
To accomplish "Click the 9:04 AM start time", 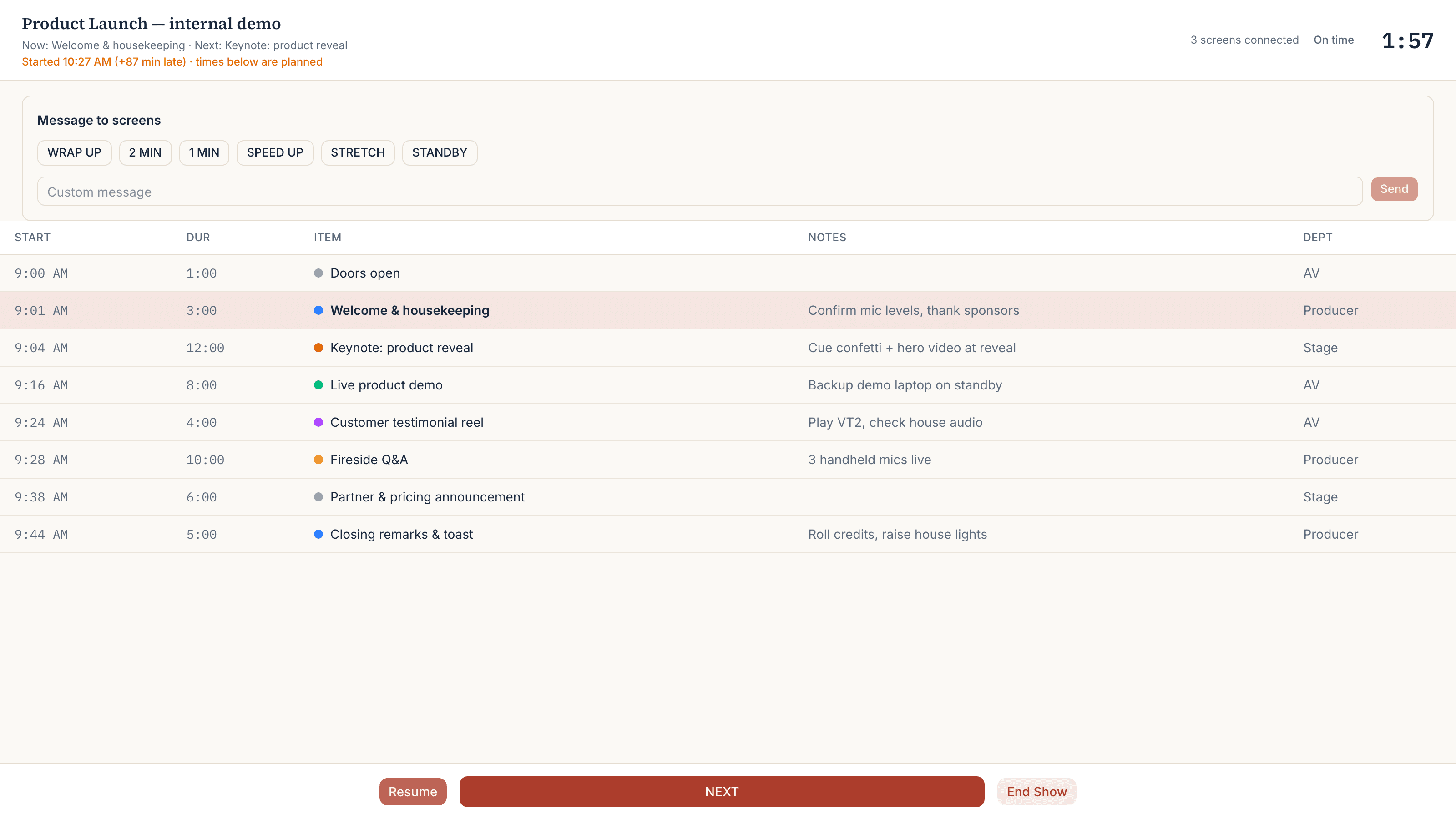I will (x=41, y=348).
